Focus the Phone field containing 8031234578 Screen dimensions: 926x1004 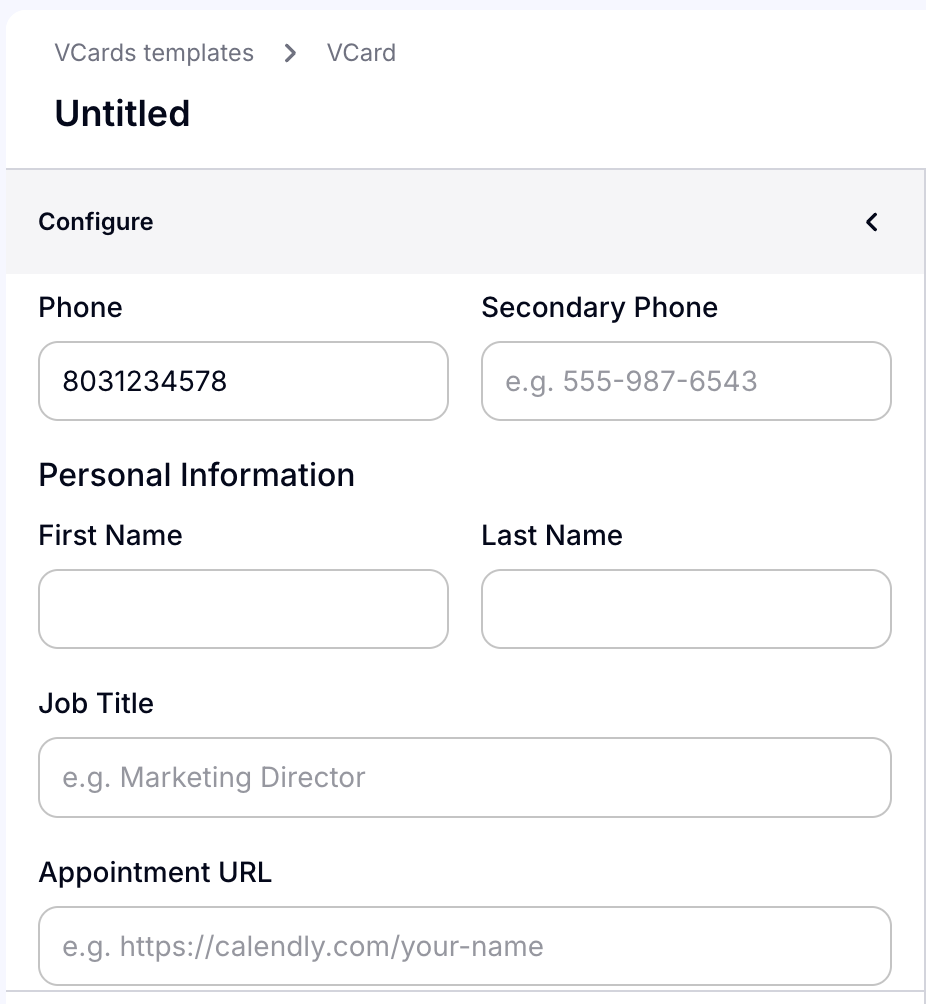coord(243,381)
